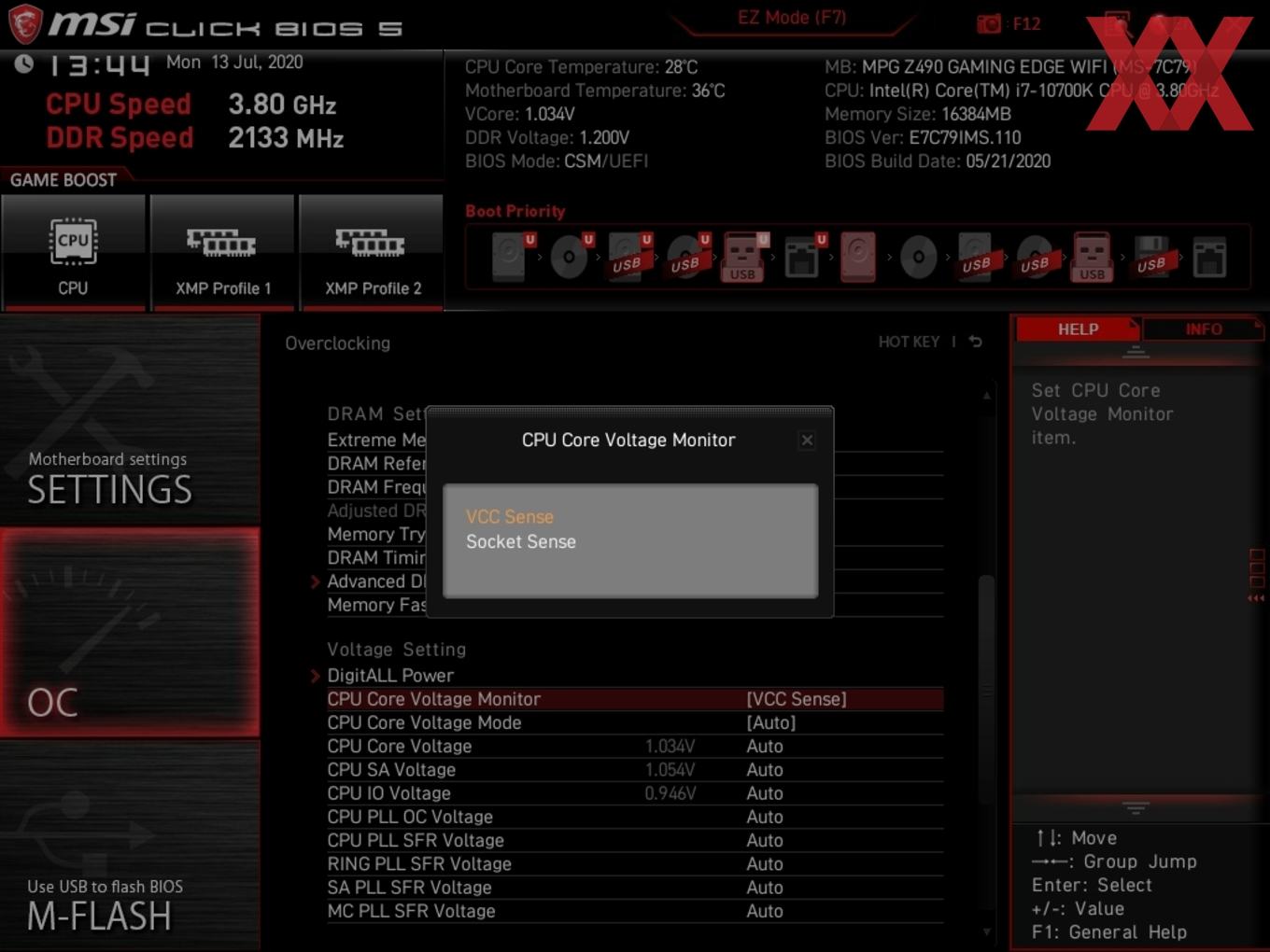Click the scroll-up arrow of settings list
Image resolution: width=1270 pixels, height=952 pixels.
click(987, 396)
